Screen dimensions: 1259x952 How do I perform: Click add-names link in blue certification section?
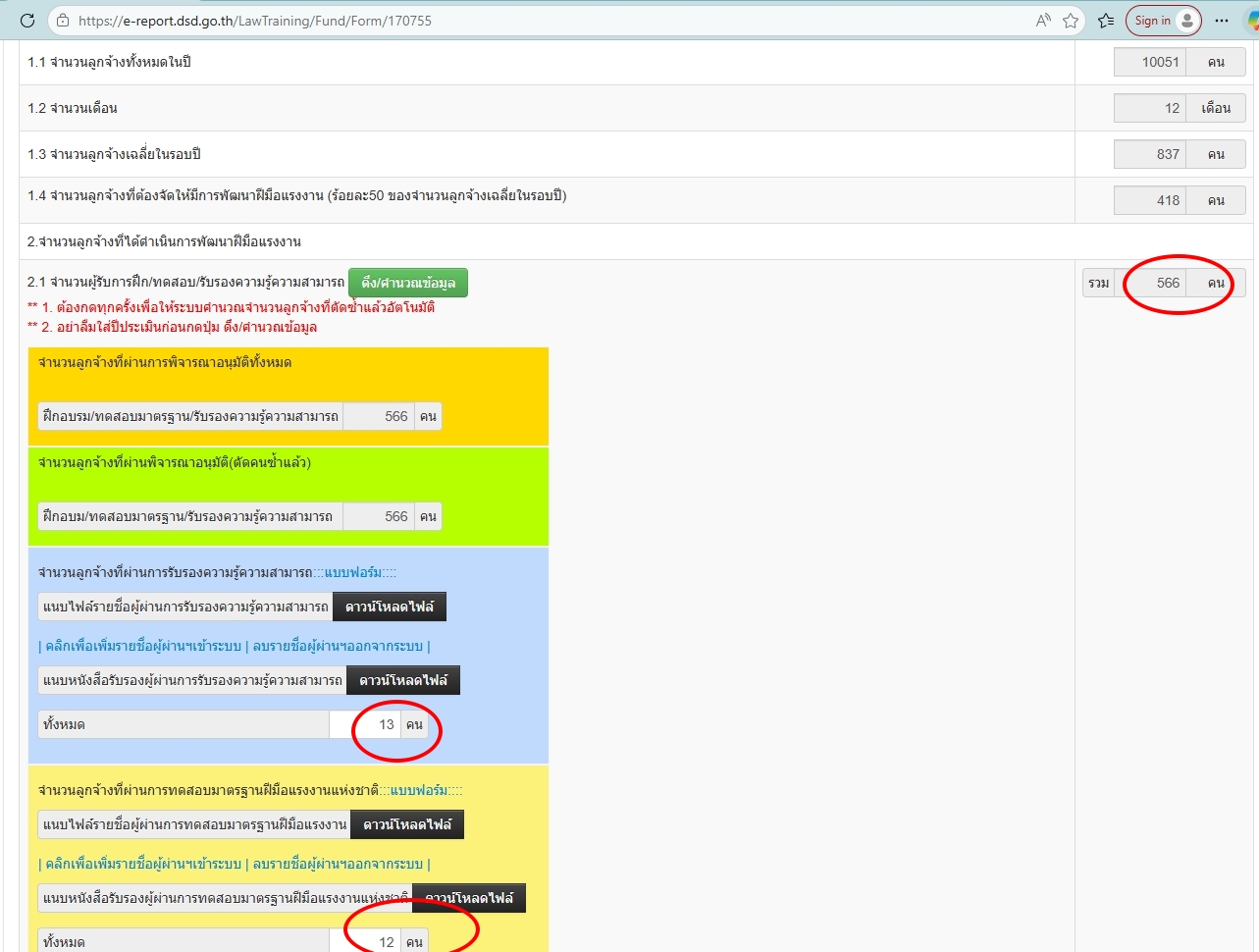tap(143, 646)
